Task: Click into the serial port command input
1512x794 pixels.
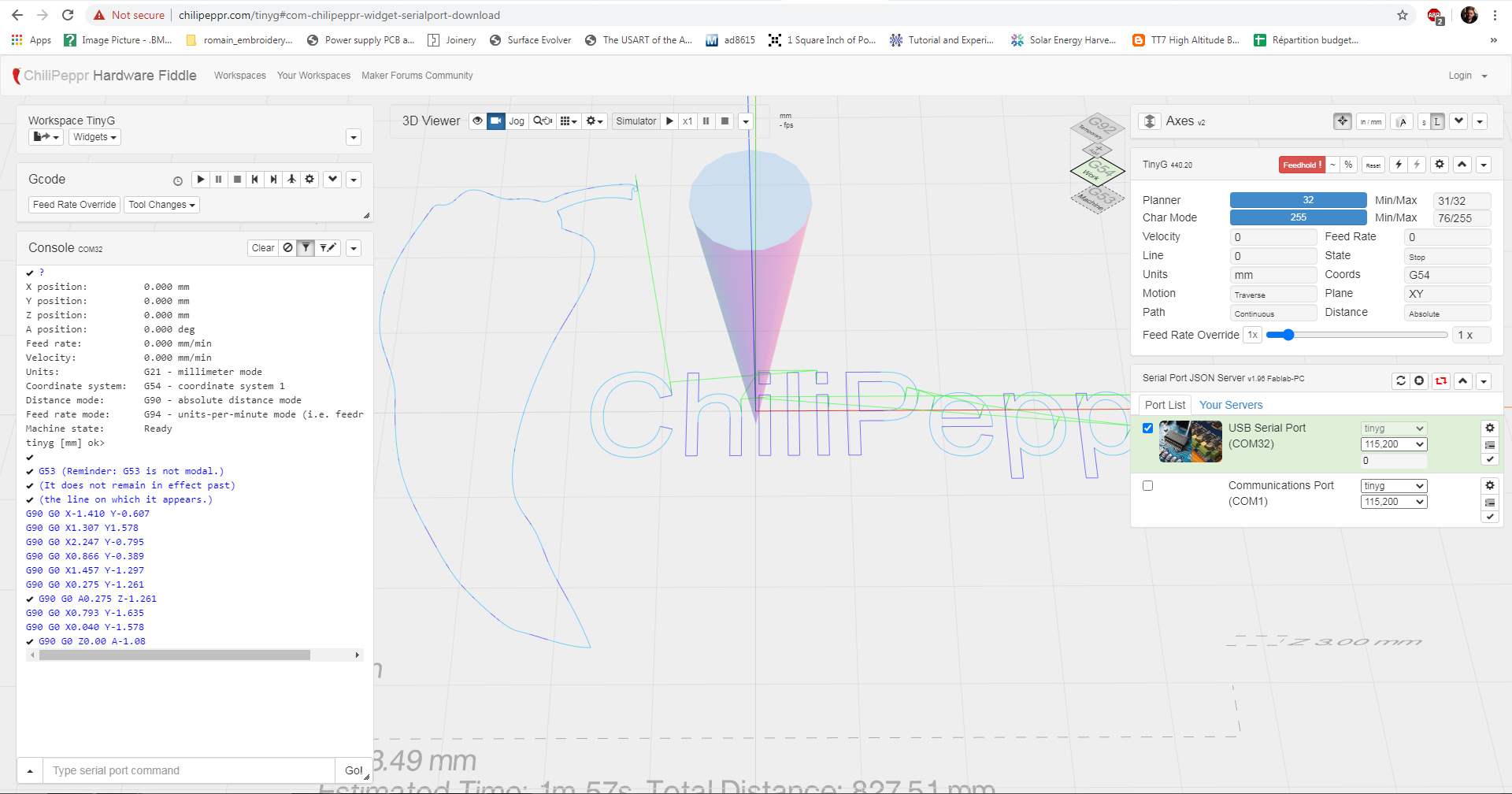Action: click(190, 770)
